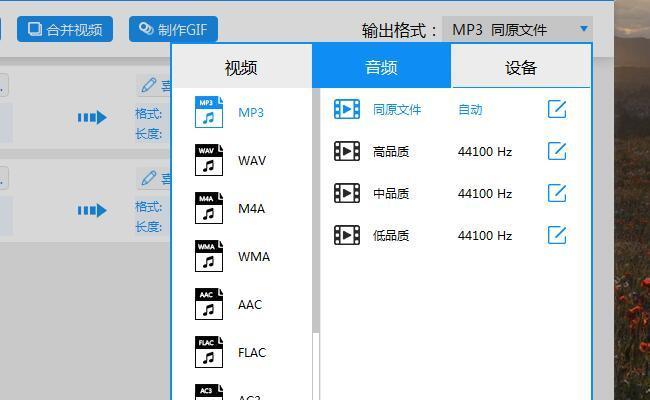The height and width of the screenshot is (400, 650).
Task: Click the film icon beside 中品质
Action: click(x=347, y=193)
